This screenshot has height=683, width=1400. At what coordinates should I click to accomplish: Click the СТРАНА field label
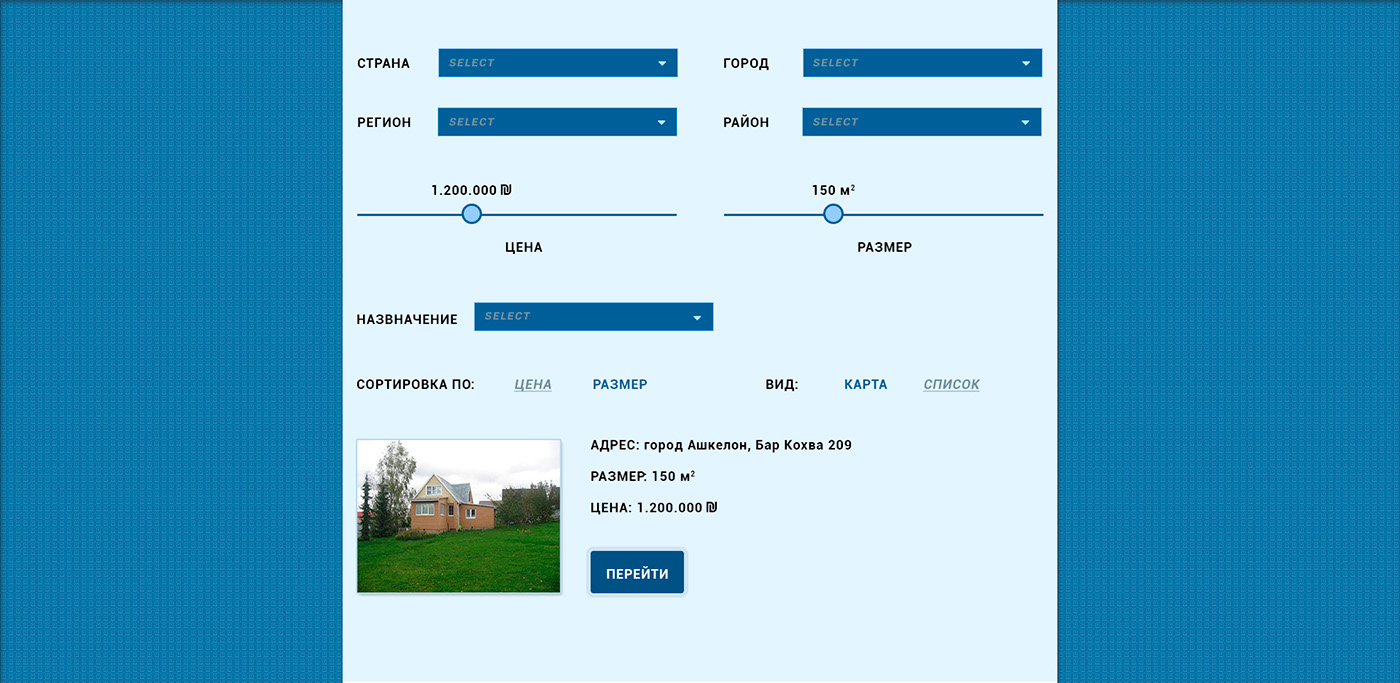click(x=383, y=64)
